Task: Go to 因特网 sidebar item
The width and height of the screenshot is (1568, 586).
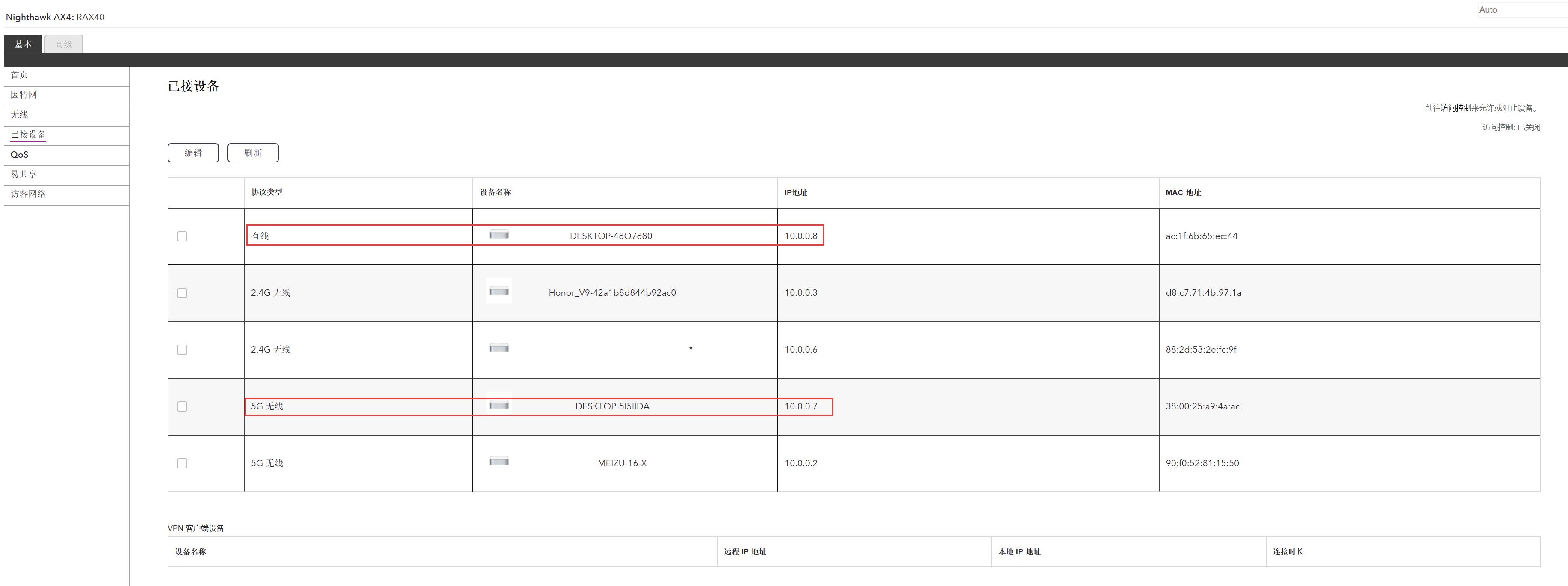Action: click(24, 95)
